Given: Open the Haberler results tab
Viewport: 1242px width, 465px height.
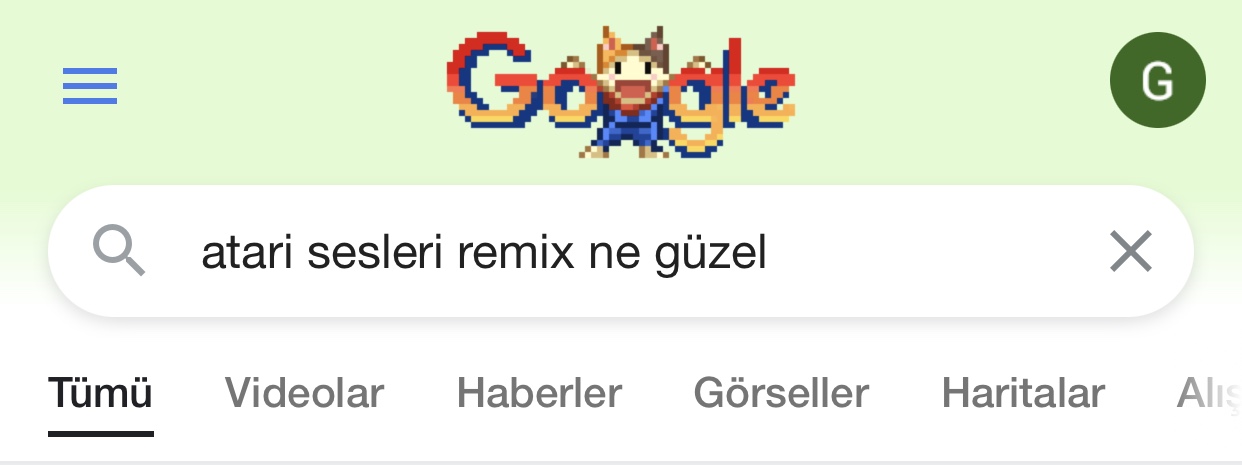Looking at the screenshot, I should [539, 393].
